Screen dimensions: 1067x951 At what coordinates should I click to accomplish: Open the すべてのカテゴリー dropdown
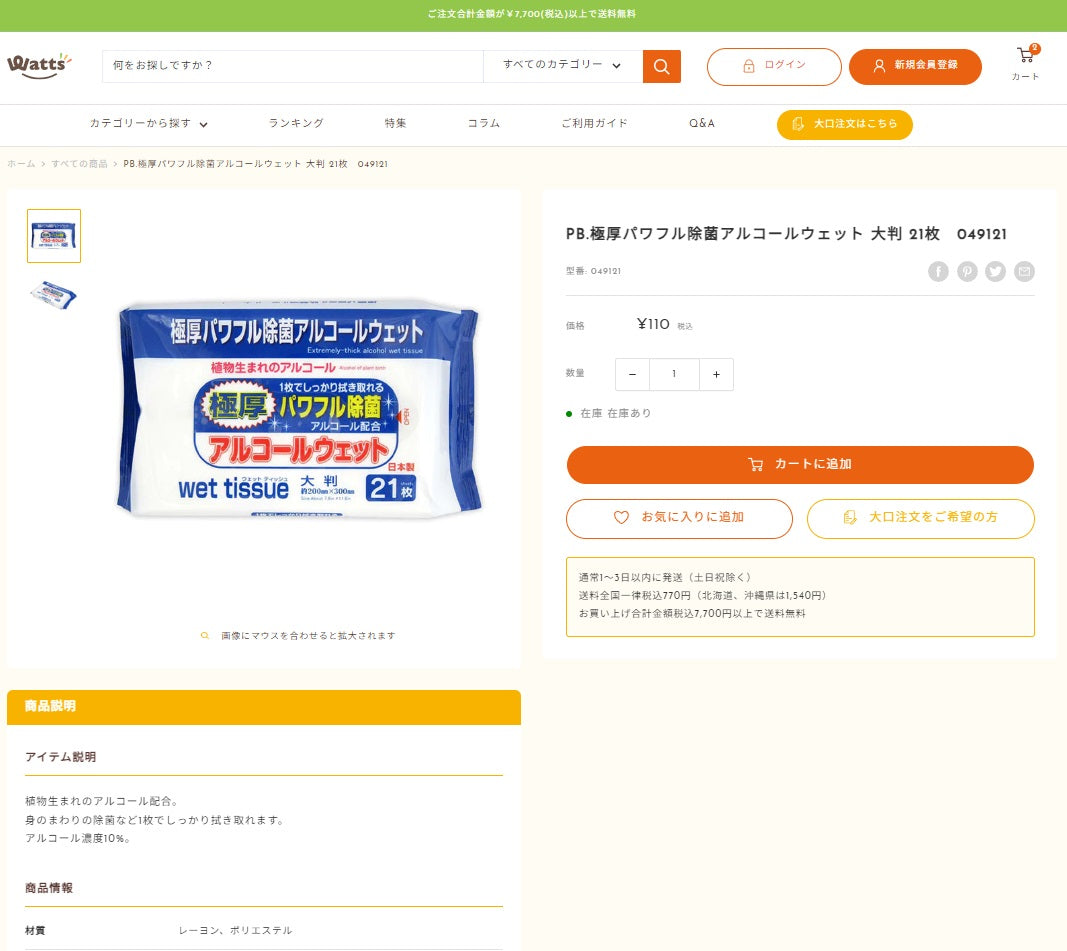pos(562,66)
